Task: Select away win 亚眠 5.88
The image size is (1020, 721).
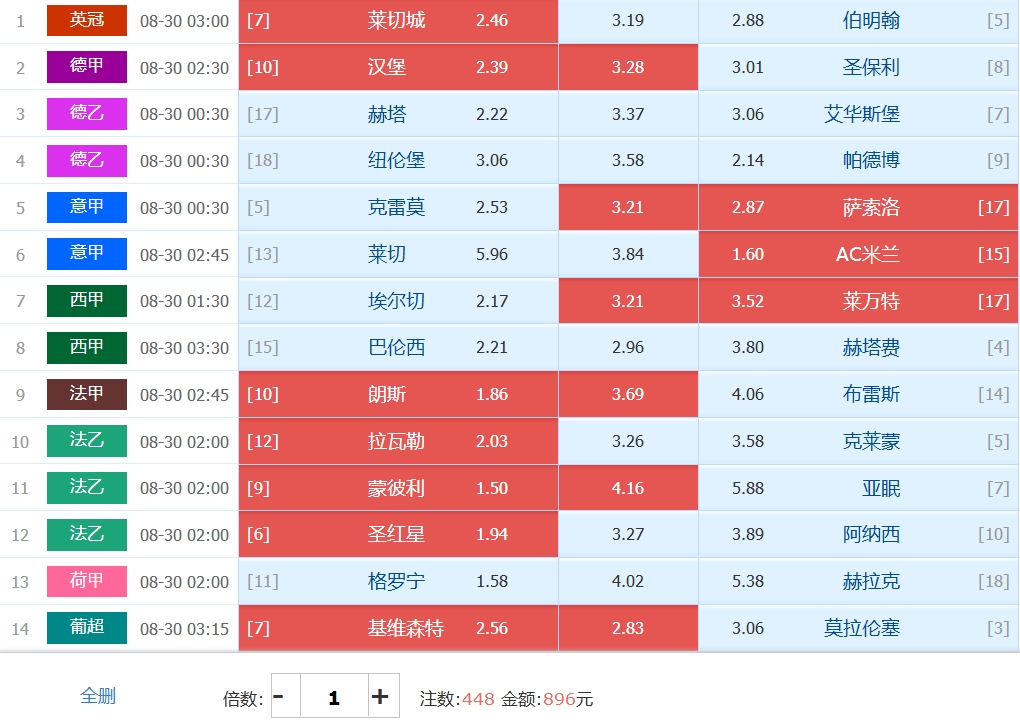Action: pos(859,488)
